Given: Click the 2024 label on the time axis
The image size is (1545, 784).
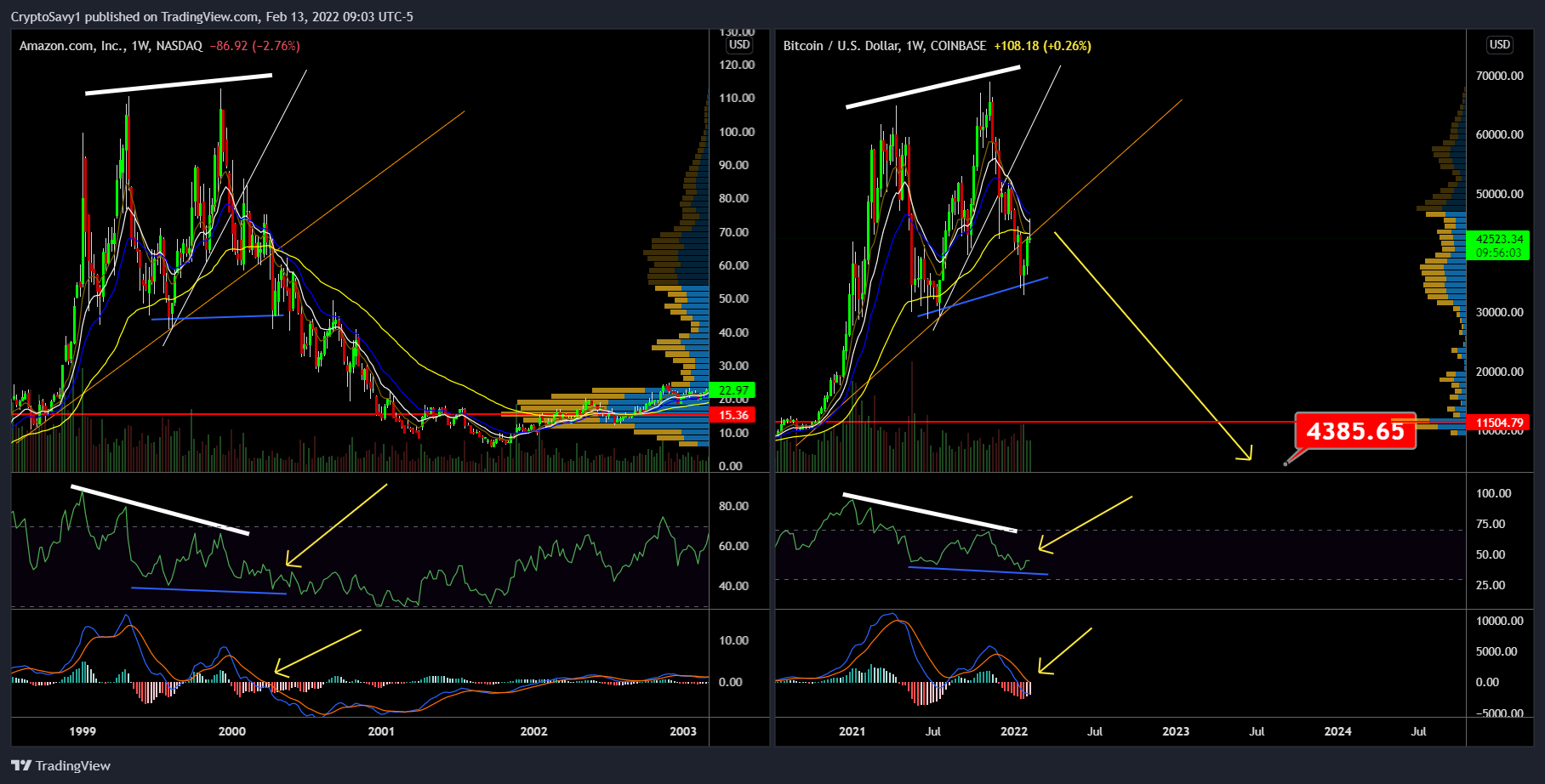Looking at the screenshot, I should 1337,731.
